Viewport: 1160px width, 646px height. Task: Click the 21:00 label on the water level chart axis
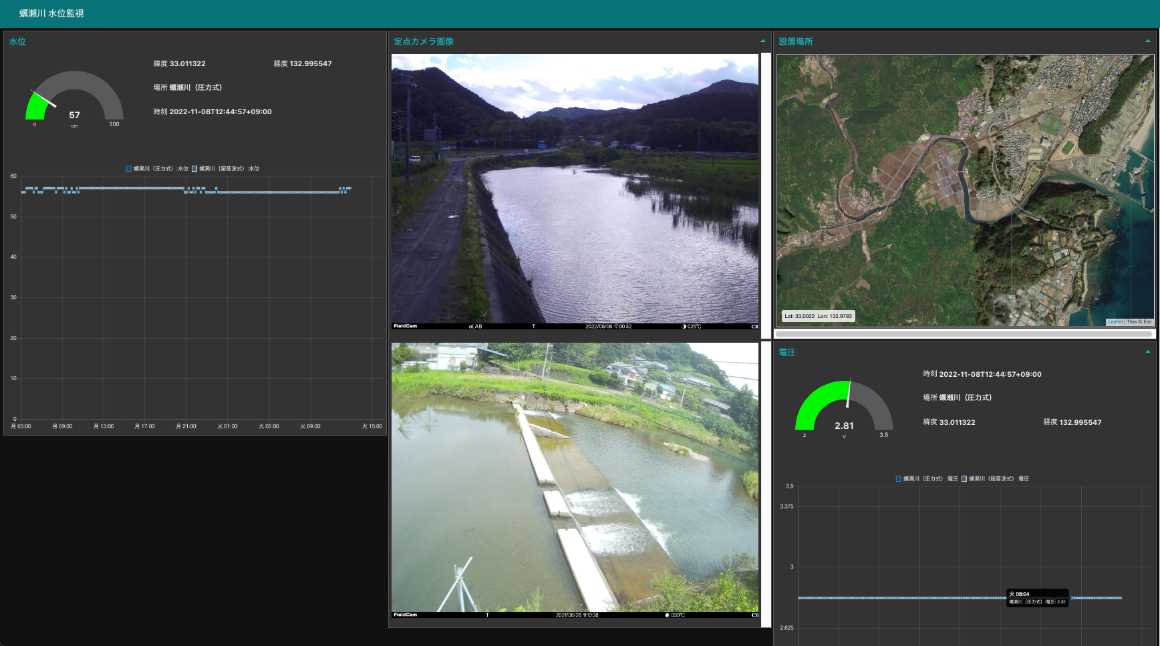[x=186, y=426]
